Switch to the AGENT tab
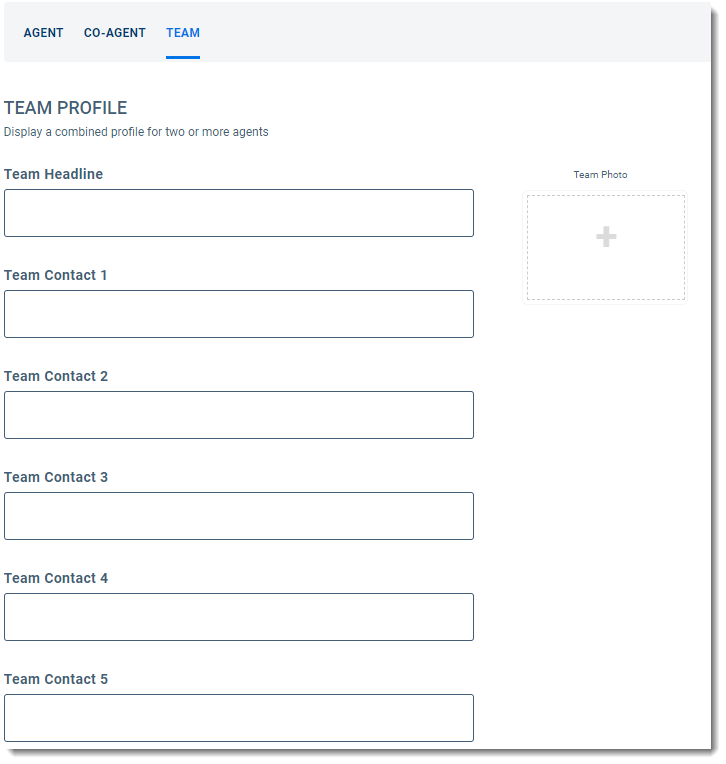Viewport: 726px width, 764px height. [43, 33]
